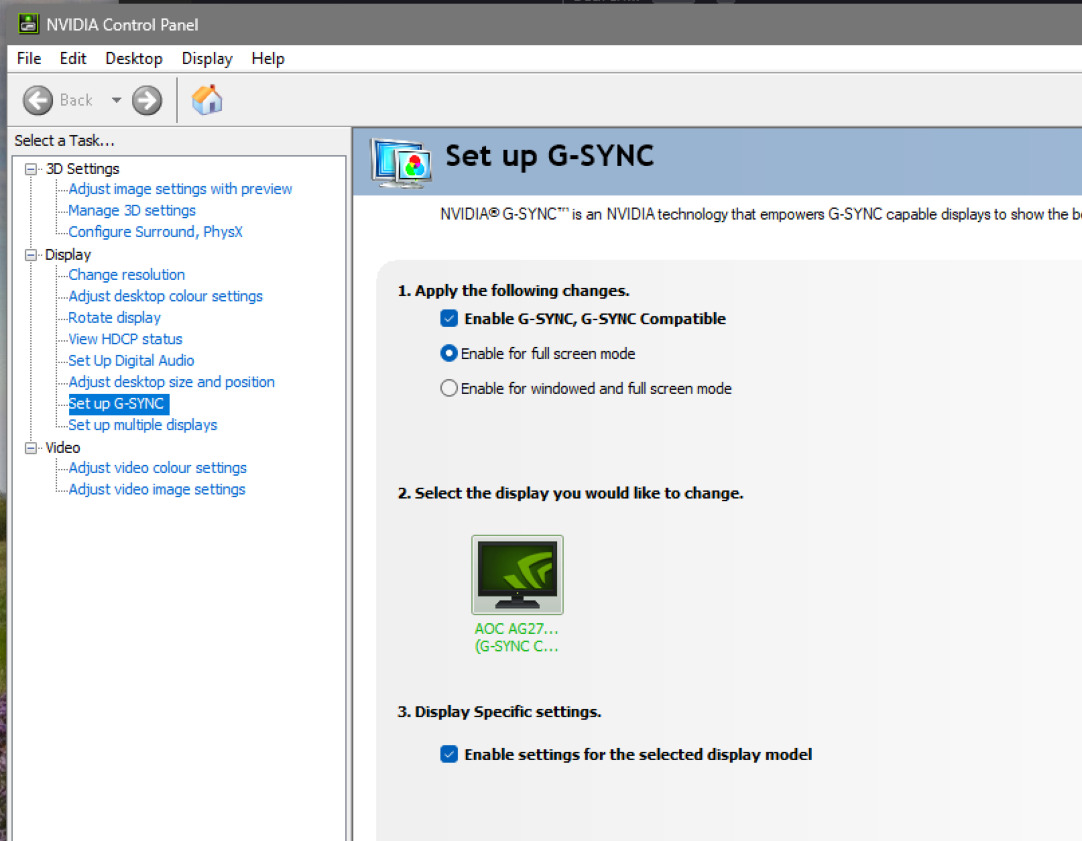Select the AOC AG27 monitor display icon
1082x841 pixels.
pyautogui.click(x=517, y=575)
